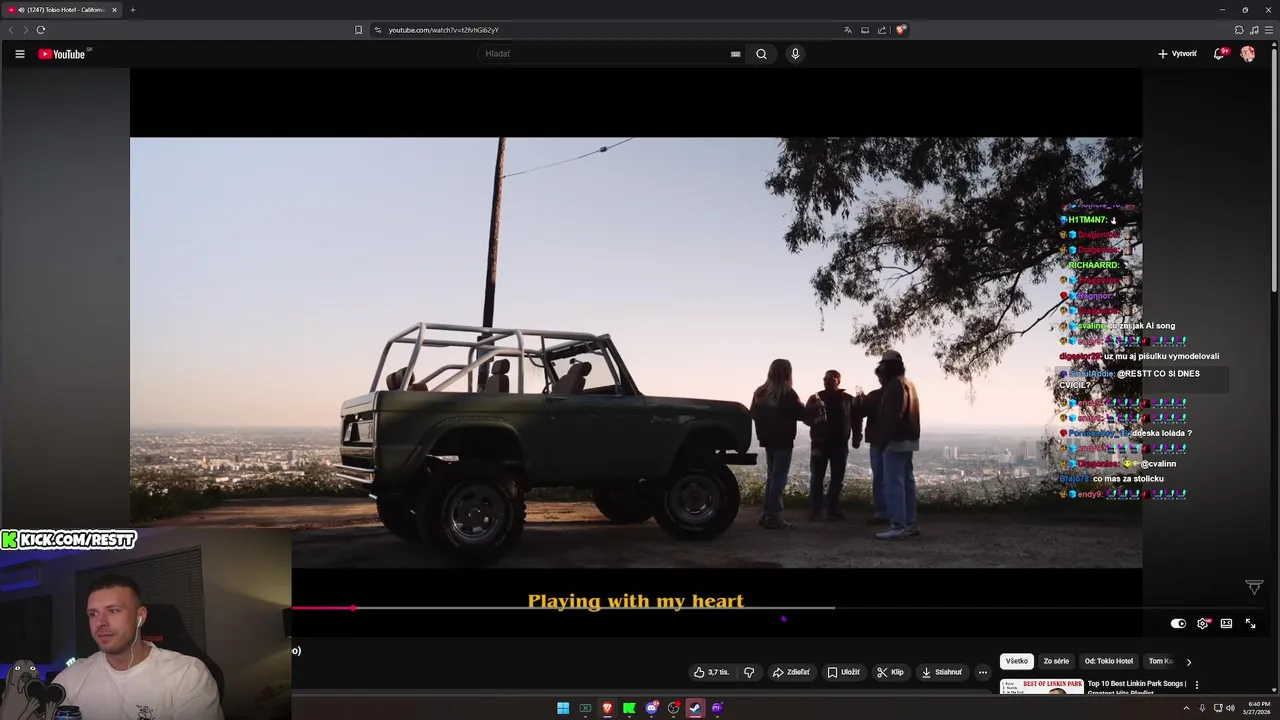
Task: Open the on-screen keyboard icon in search box
Action: [x=735, y=54]
